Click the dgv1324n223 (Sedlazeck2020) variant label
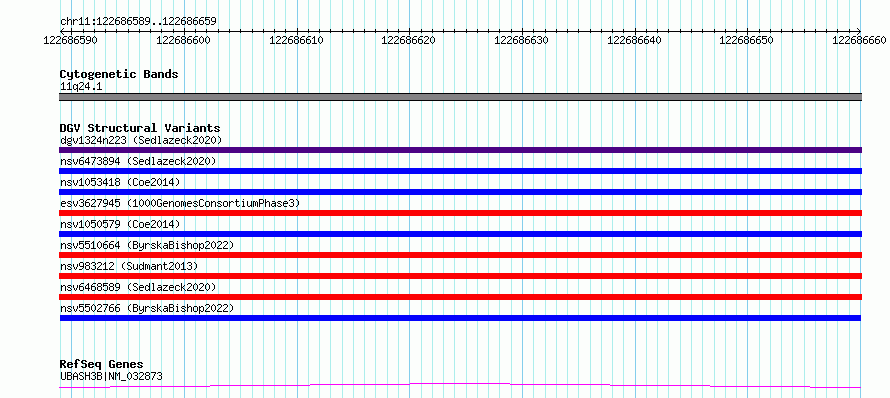 tap(141, 140)
